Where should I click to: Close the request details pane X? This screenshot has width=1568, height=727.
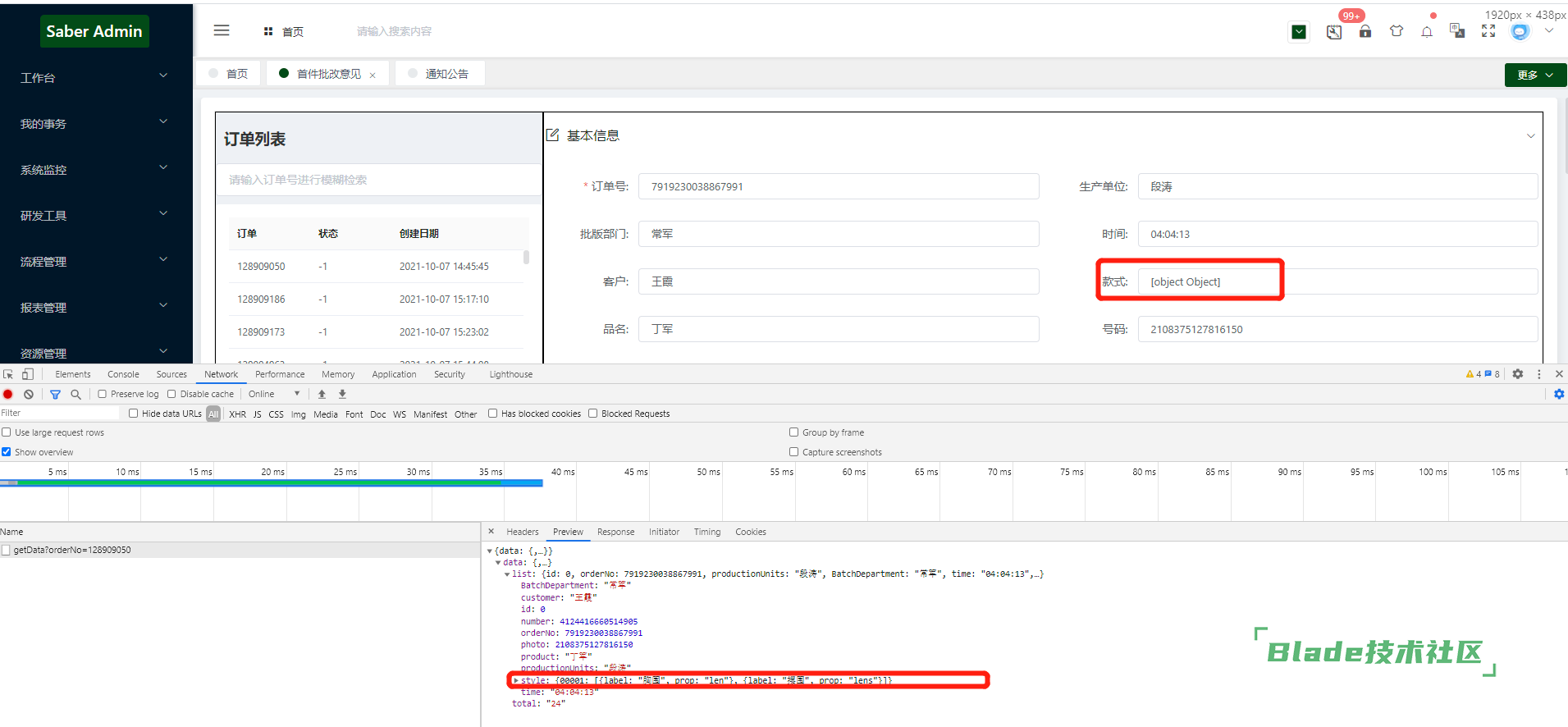click(x=491, y=532)
